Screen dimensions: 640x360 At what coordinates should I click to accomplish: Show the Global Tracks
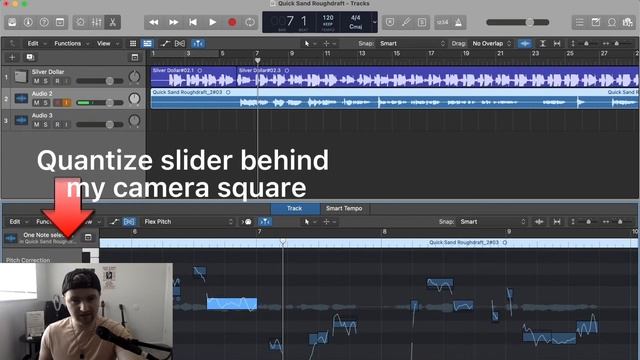[135, 57]
